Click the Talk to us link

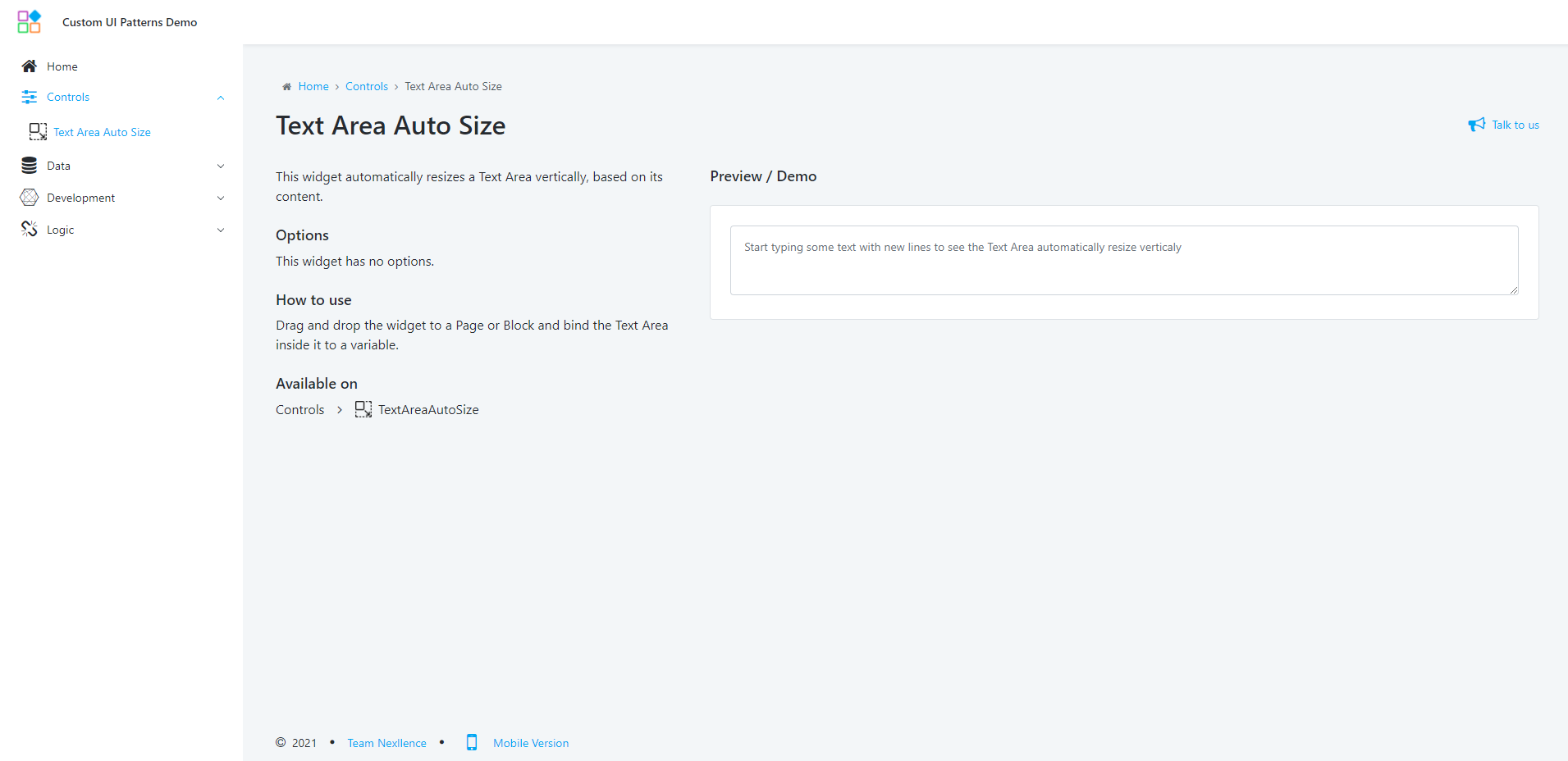pyautogui.click(x=1515, y=125)
